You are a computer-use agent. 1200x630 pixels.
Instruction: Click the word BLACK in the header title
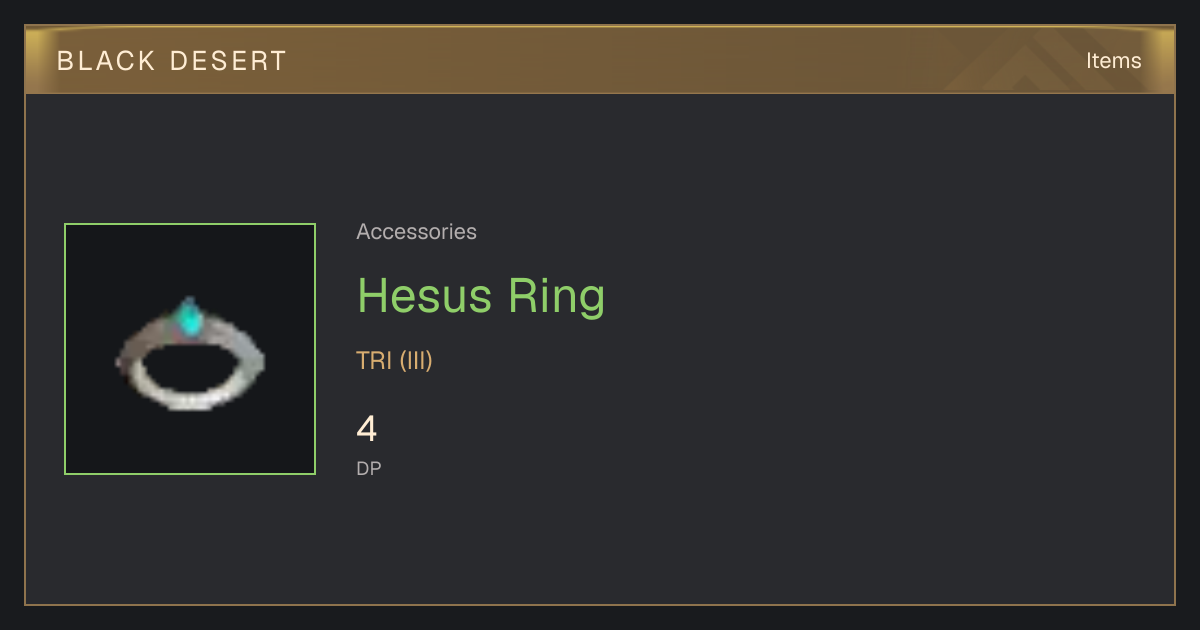click(105, 60)
